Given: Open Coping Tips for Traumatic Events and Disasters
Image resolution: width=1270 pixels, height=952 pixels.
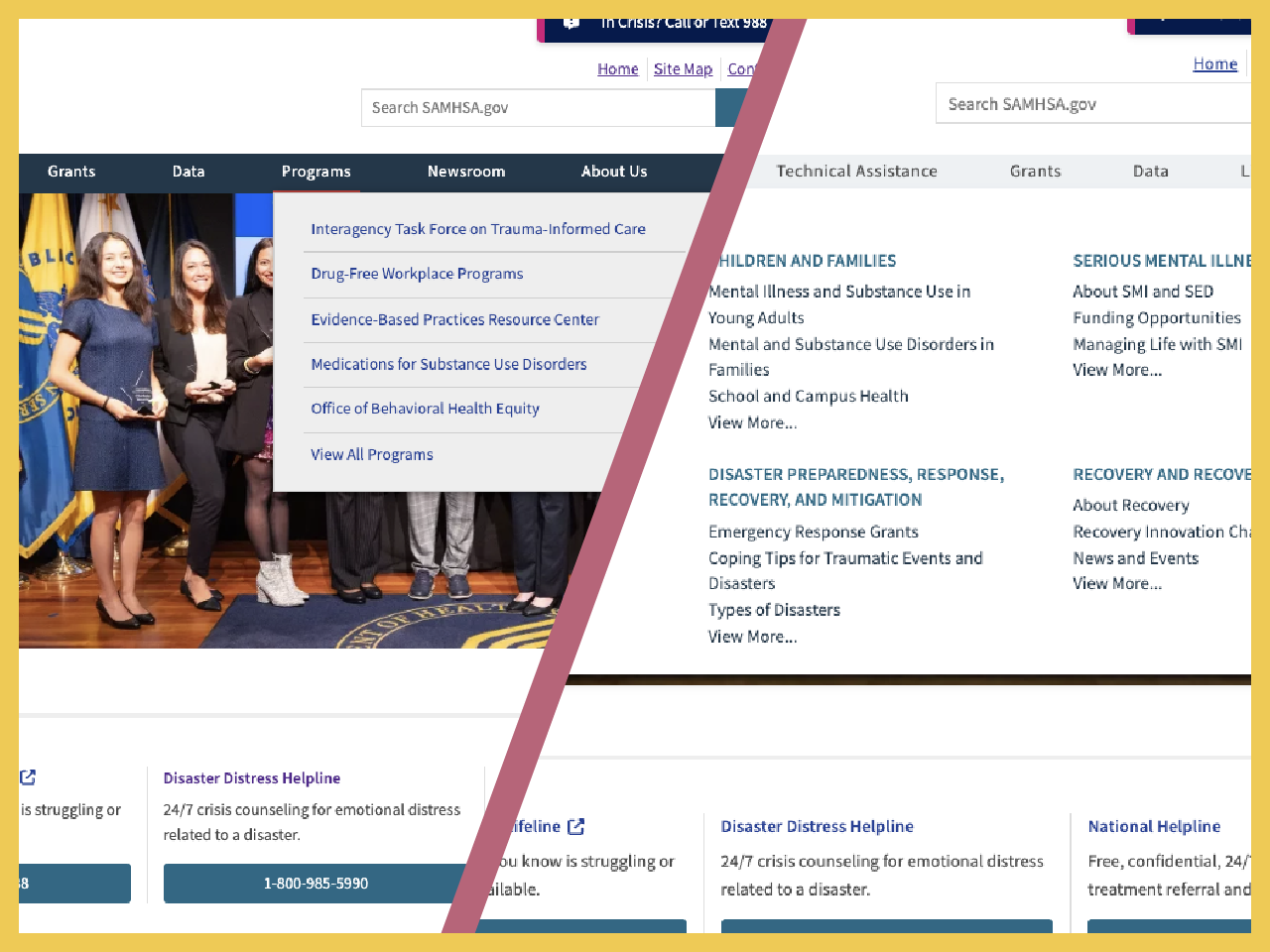Looking at the screenshot, I should coord(845,570).
